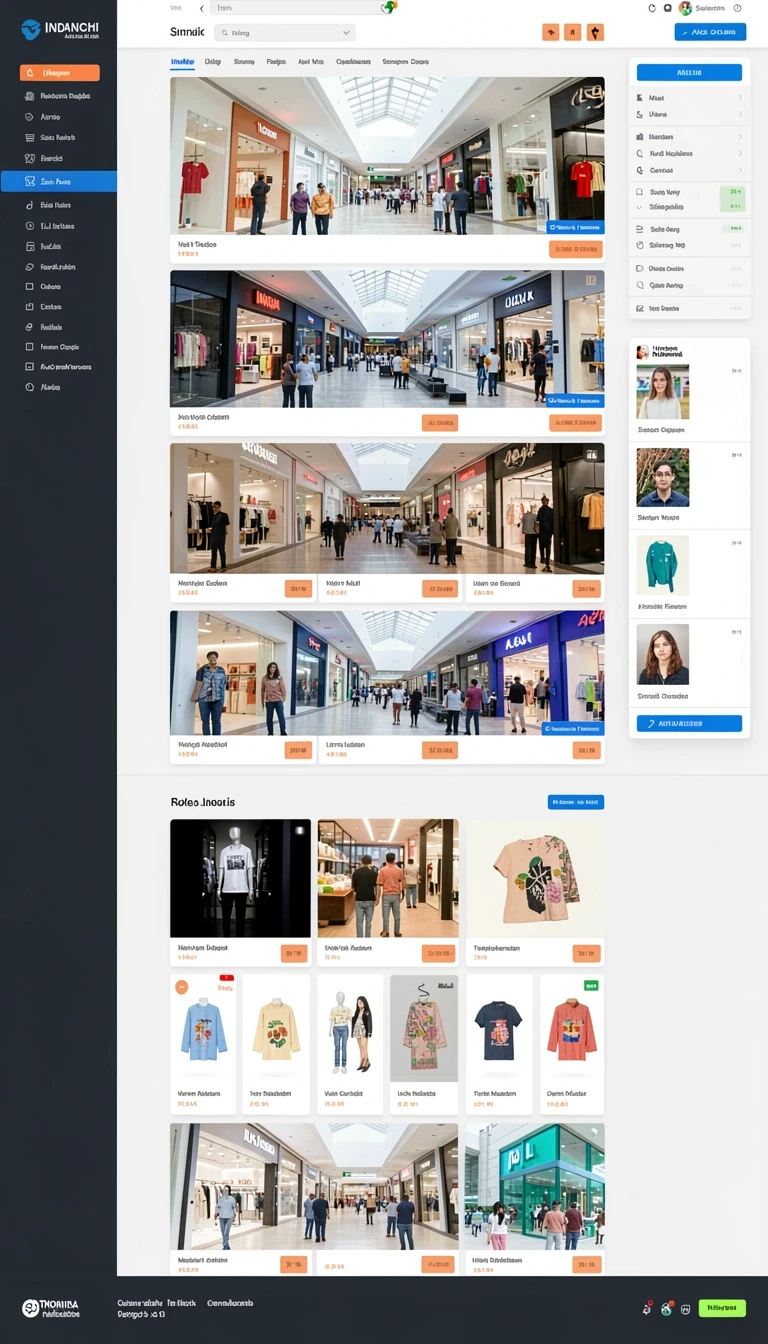Open the floral beige t-shirt thumbnail
This screenshot has height=1344, width=768.
[535, 878]
